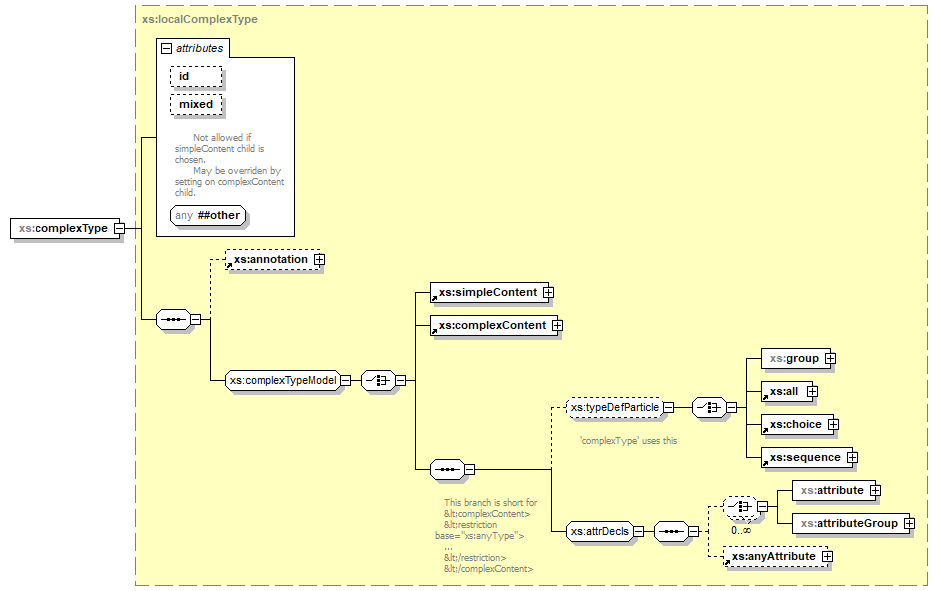Viewport: 938px width, 591px height.
Task: Click the mixed attribute box
Action: click(x=196, y=104)
